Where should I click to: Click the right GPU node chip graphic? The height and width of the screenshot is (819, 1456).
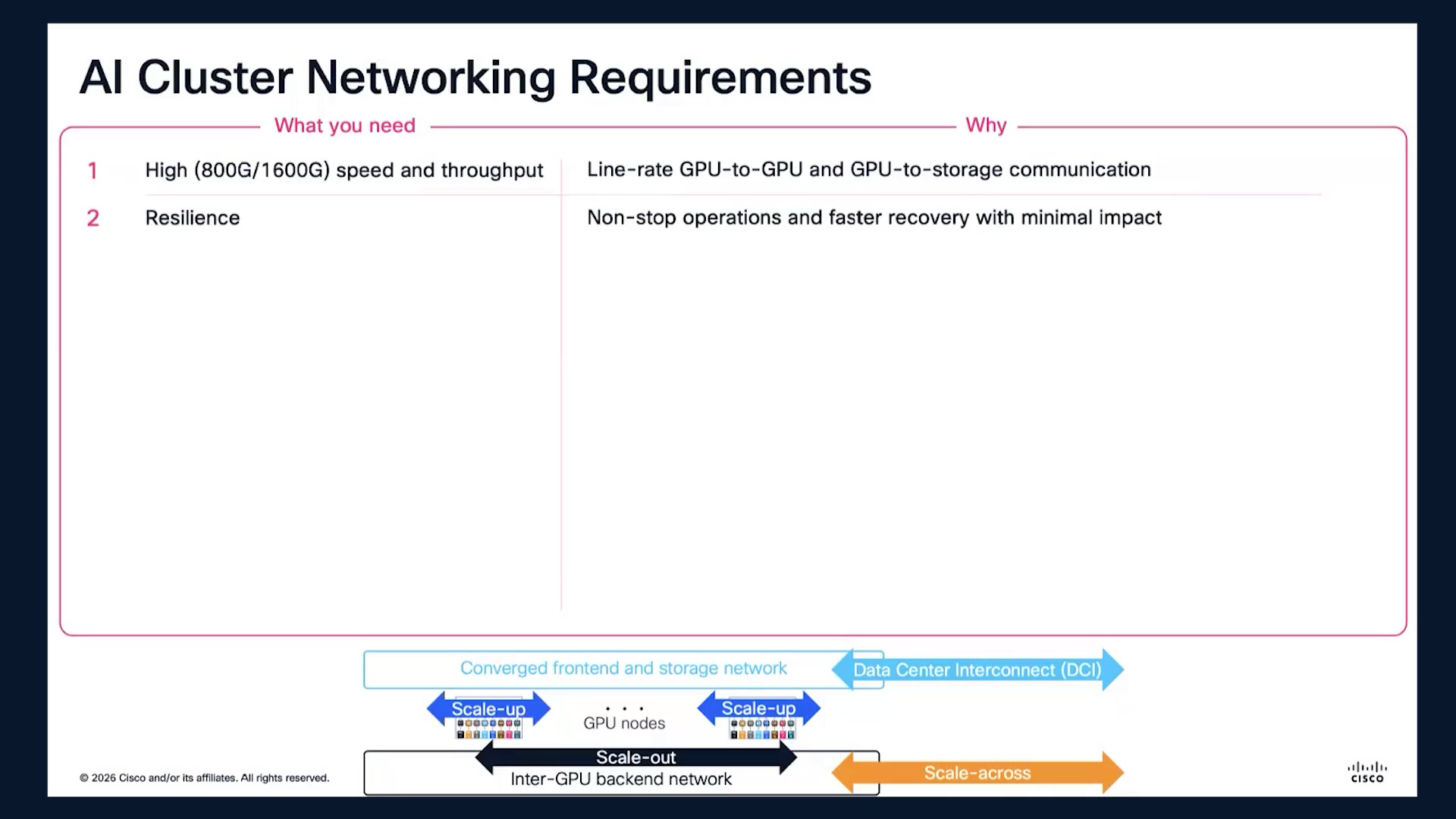click(762, 730)
